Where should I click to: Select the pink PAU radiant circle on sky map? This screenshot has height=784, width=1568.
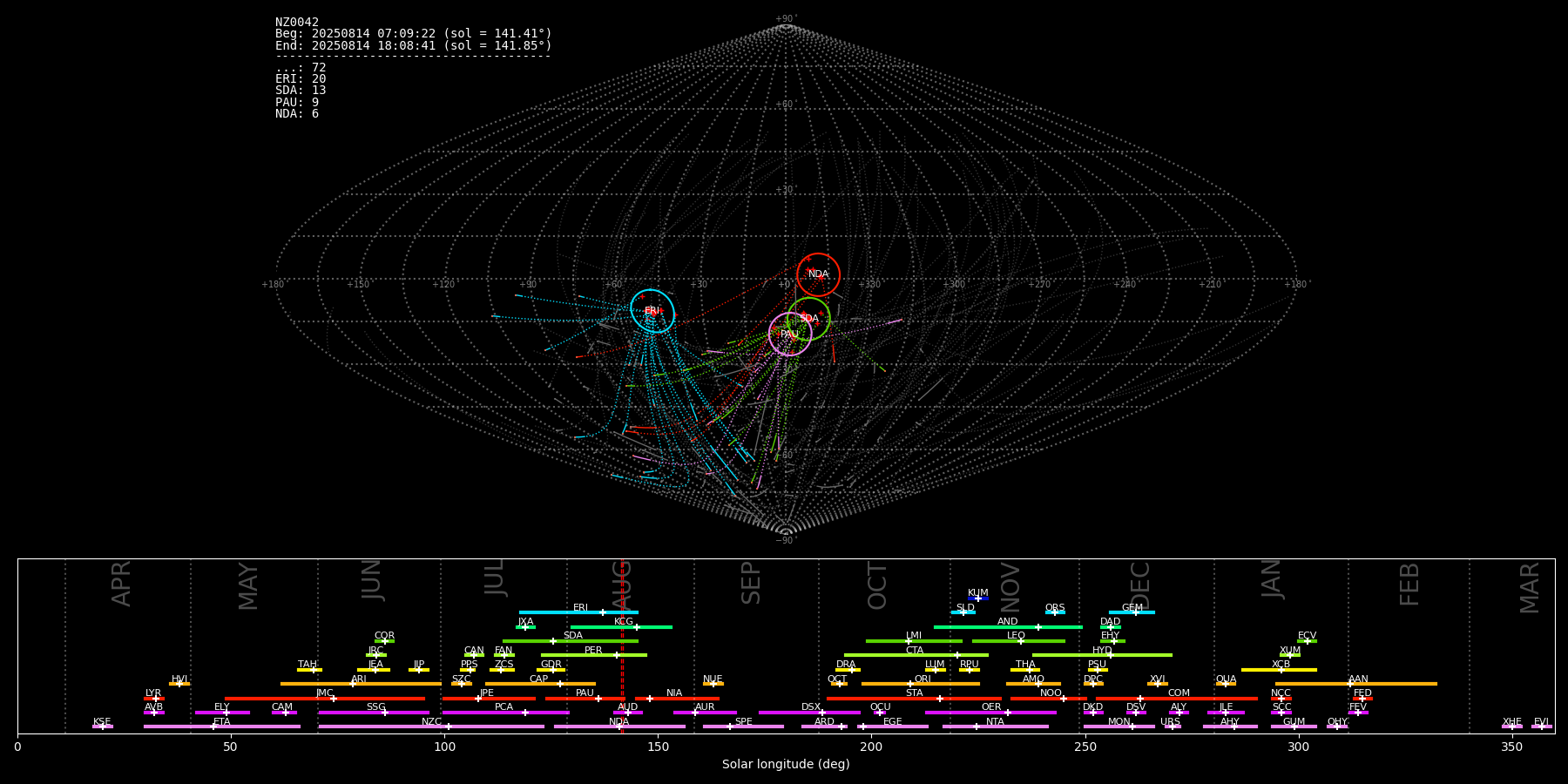point(790,335)
